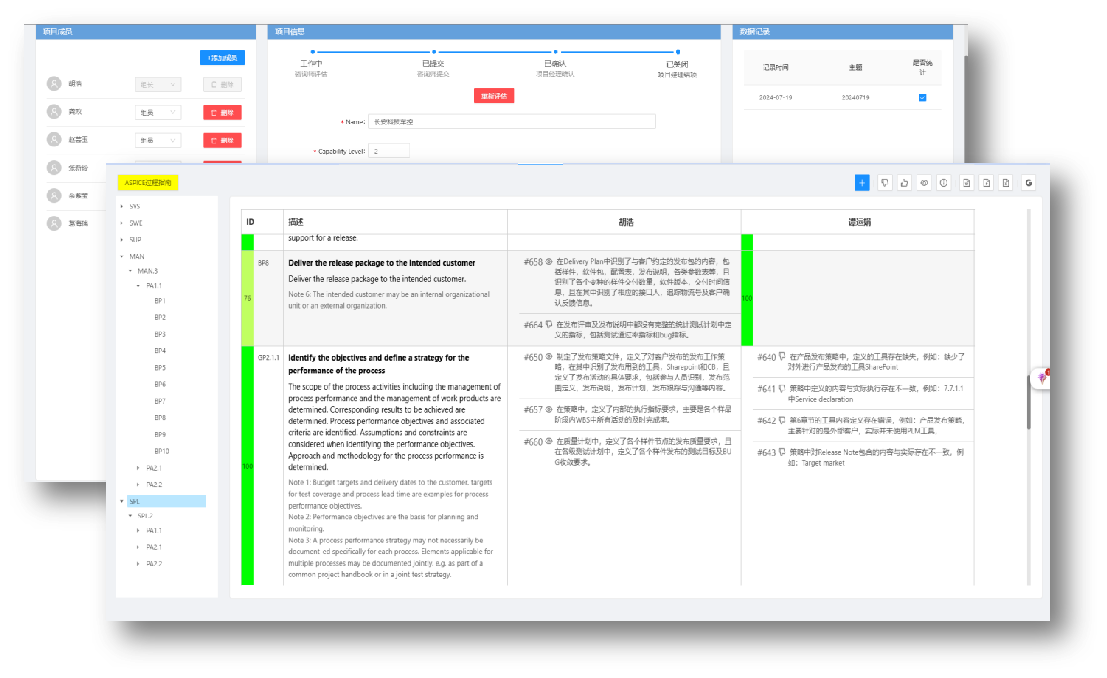Click the blue plus add button
Viewport: 1107px width, 678px height.
tap(862, 182)
